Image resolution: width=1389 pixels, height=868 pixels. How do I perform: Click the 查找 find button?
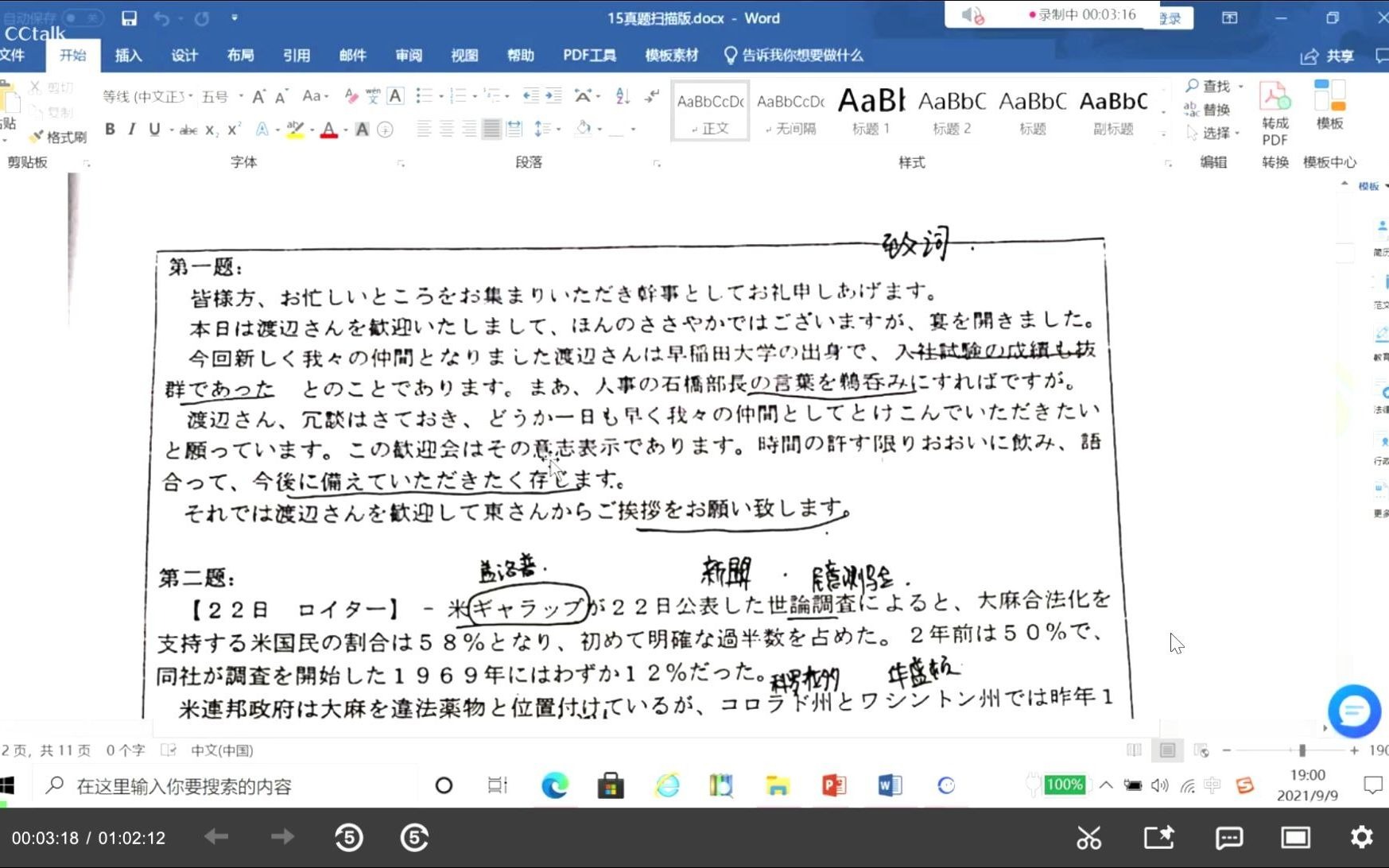pyautogui.click(x=1213, y=86)
